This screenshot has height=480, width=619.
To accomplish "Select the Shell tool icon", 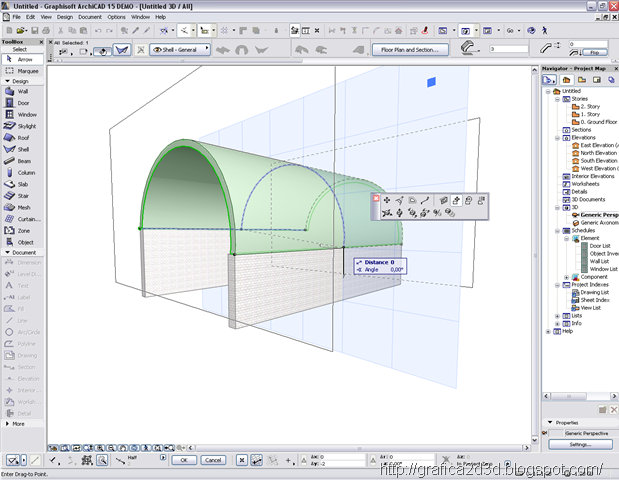I will [9, 149].
